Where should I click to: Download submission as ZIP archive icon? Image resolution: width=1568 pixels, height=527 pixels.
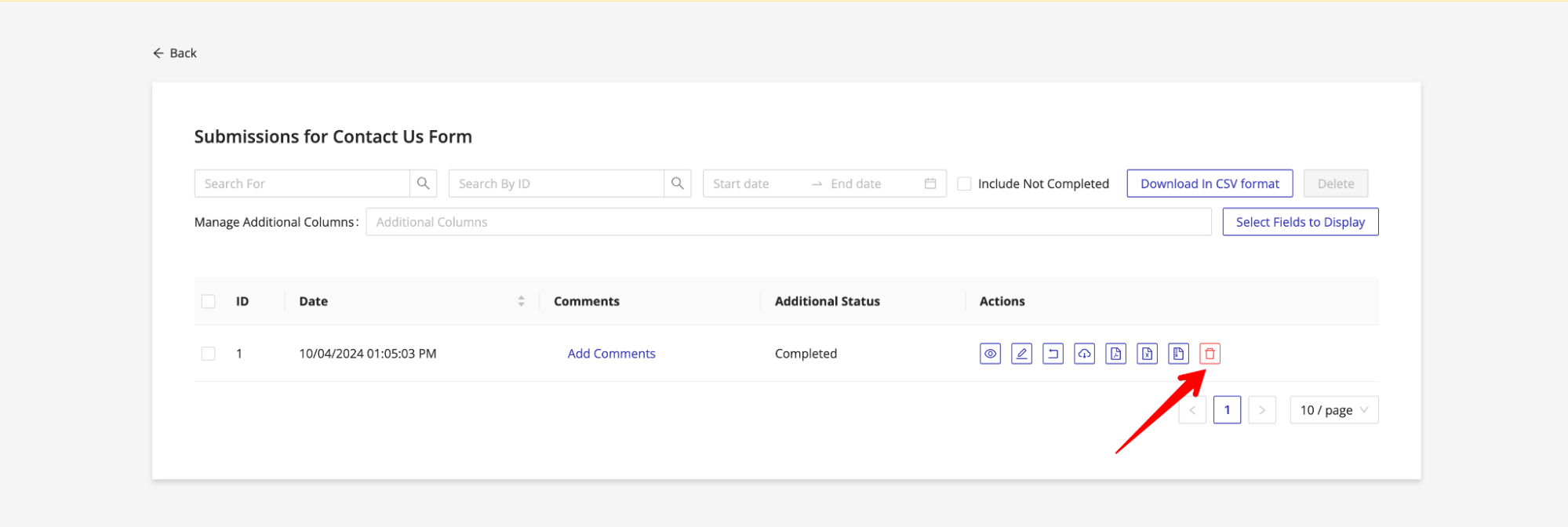click(1178, 354)
